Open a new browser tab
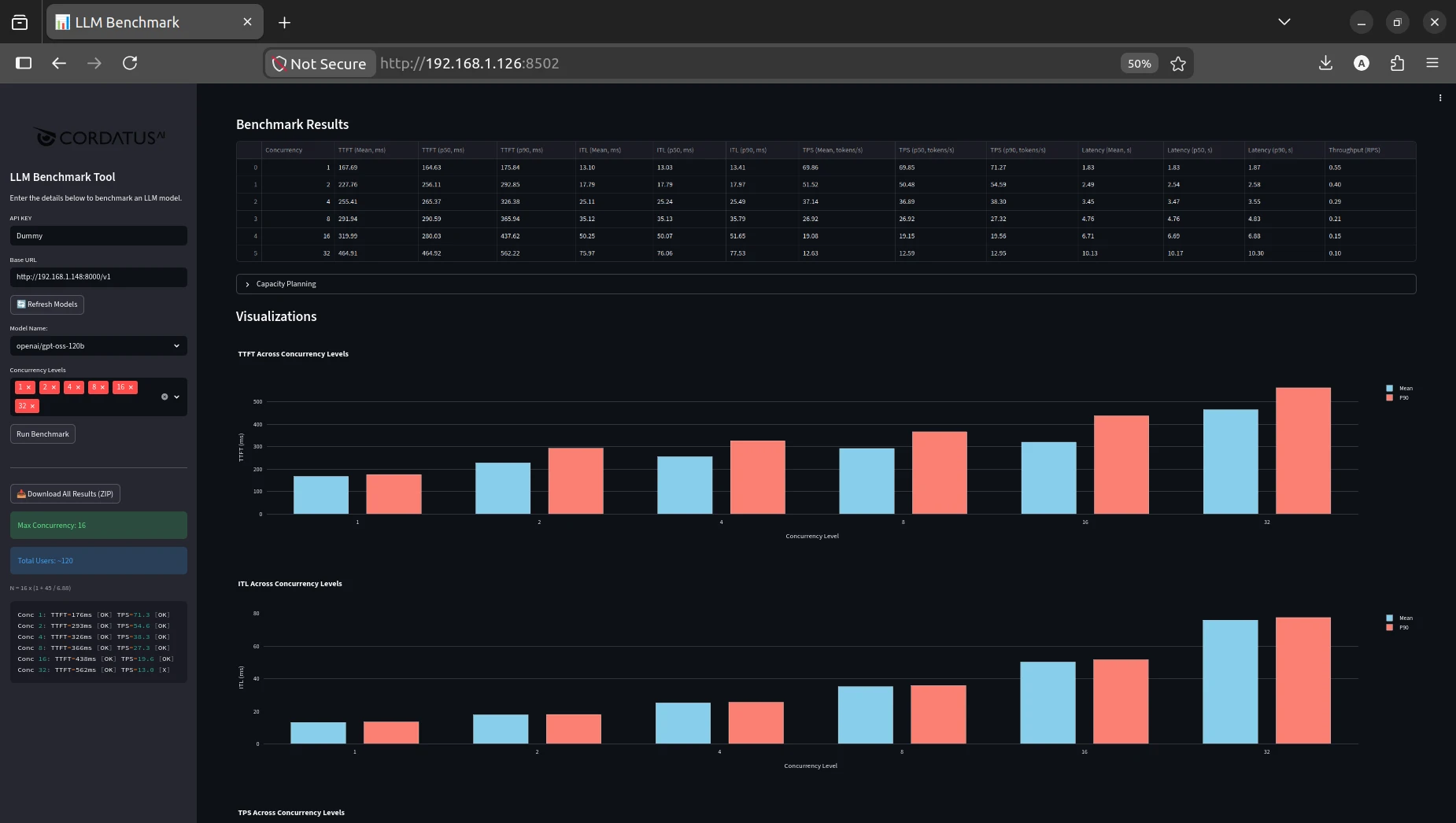 pyautogui.click(x=284, y=23)
